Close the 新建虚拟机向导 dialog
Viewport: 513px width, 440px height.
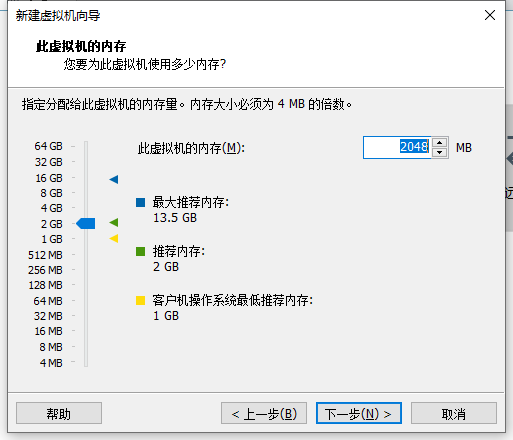coord(490,15)
